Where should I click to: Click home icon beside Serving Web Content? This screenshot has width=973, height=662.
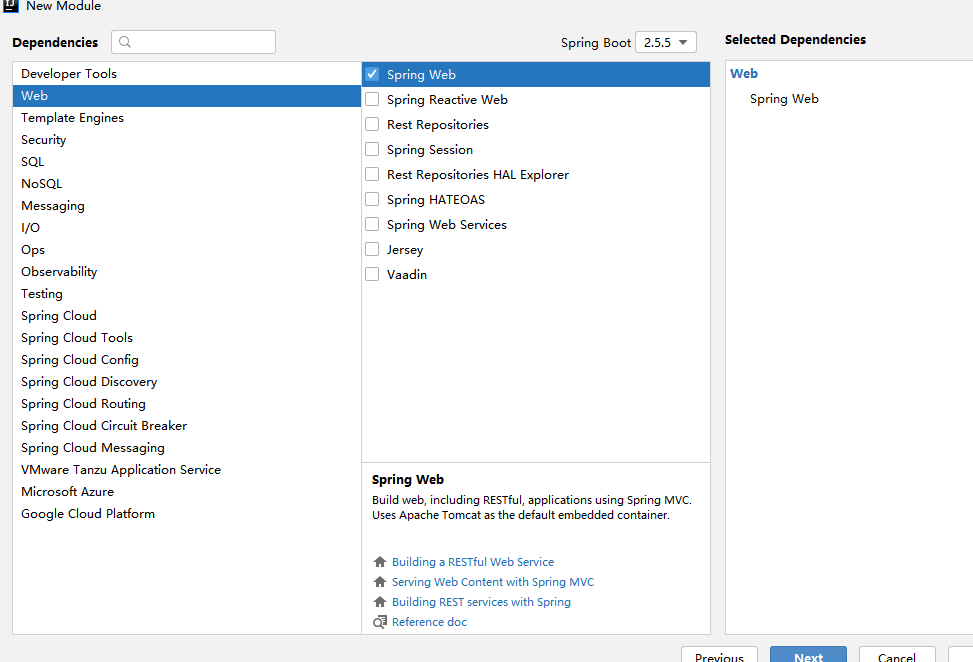(x=379, y=582)
